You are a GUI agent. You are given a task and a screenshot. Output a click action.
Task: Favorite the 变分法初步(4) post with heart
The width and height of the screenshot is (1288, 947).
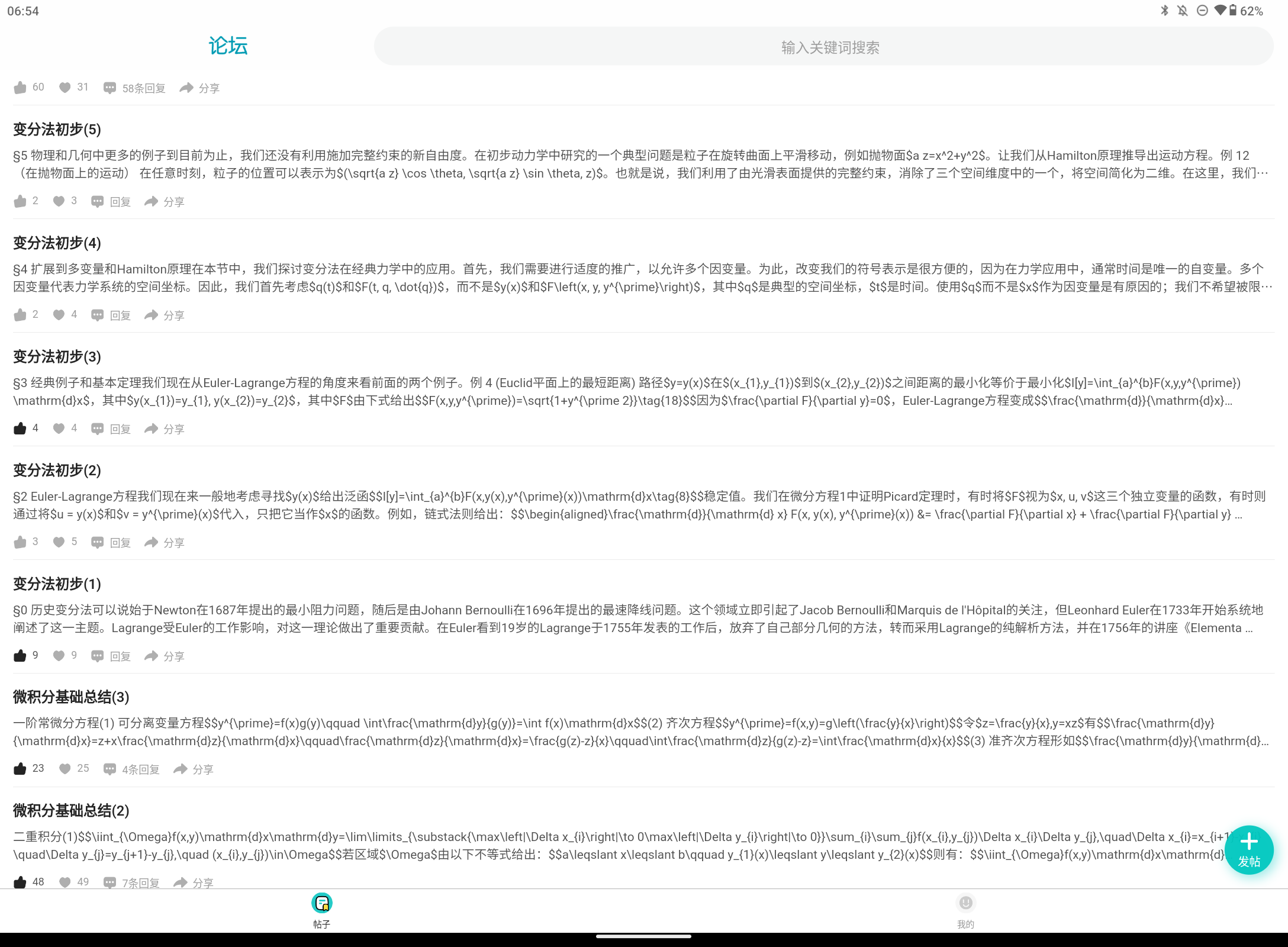point(59,315)
